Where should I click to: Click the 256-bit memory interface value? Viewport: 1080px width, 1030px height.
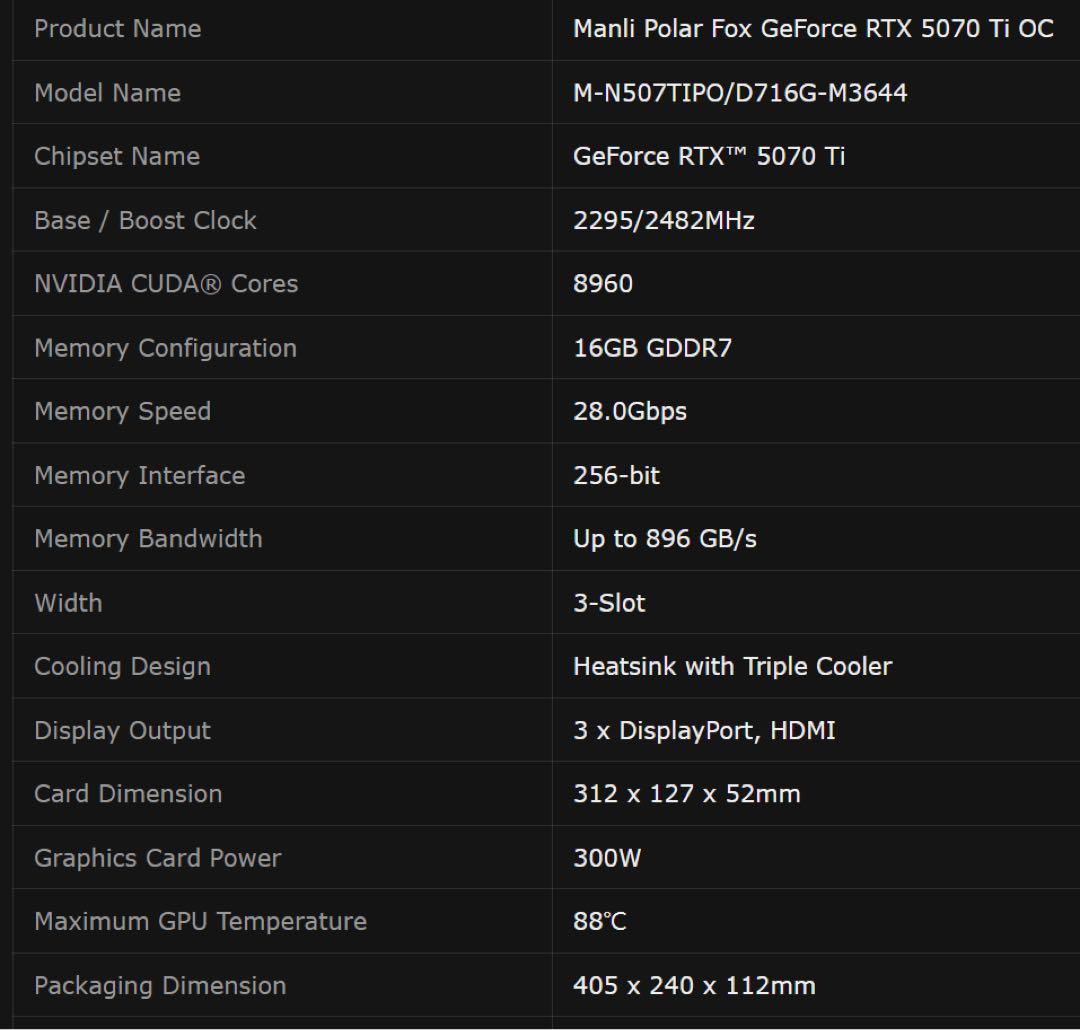[616, 475]
